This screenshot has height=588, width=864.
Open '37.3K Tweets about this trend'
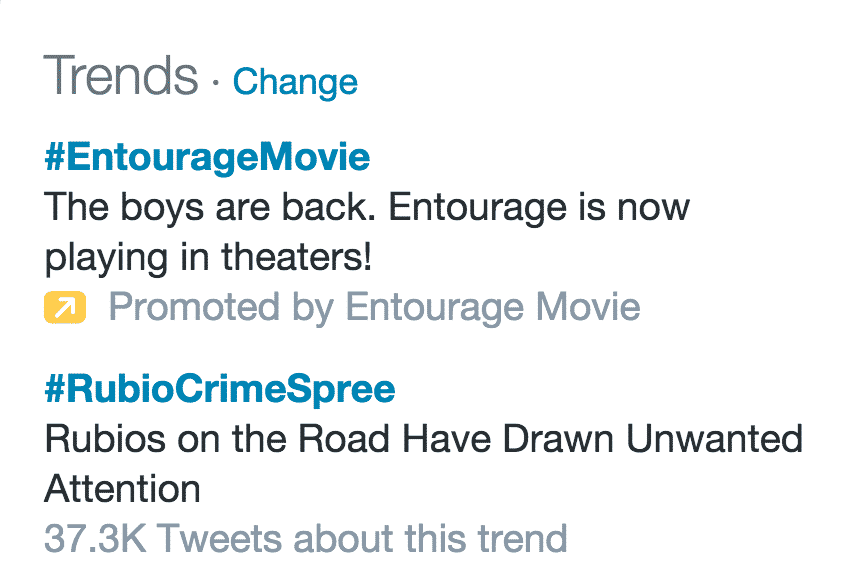(306, 538)
